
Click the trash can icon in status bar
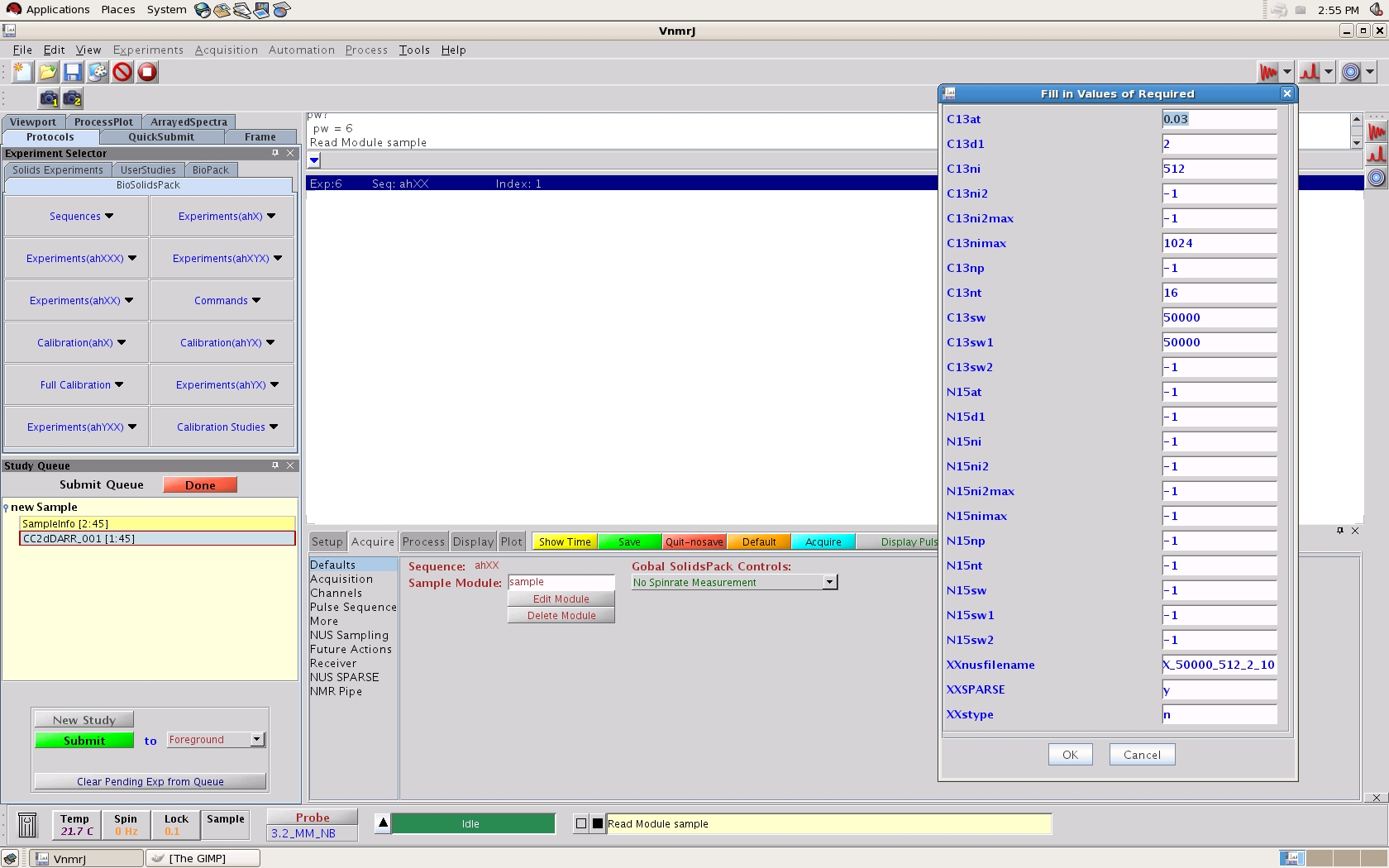[27, 824]
